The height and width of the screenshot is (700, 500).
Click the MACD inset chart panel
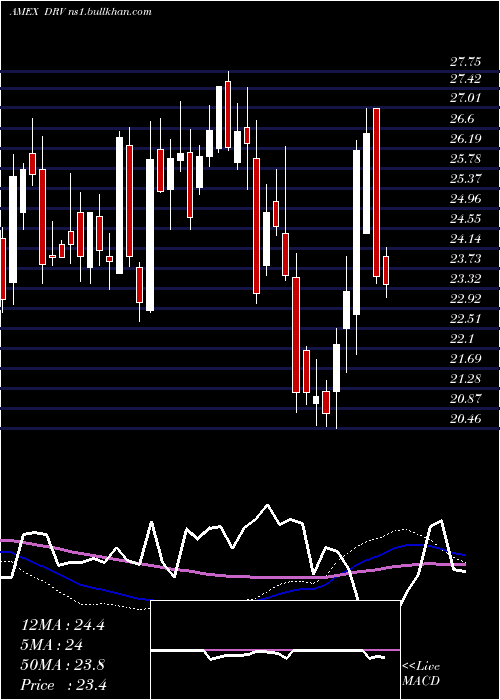[275, 650]
